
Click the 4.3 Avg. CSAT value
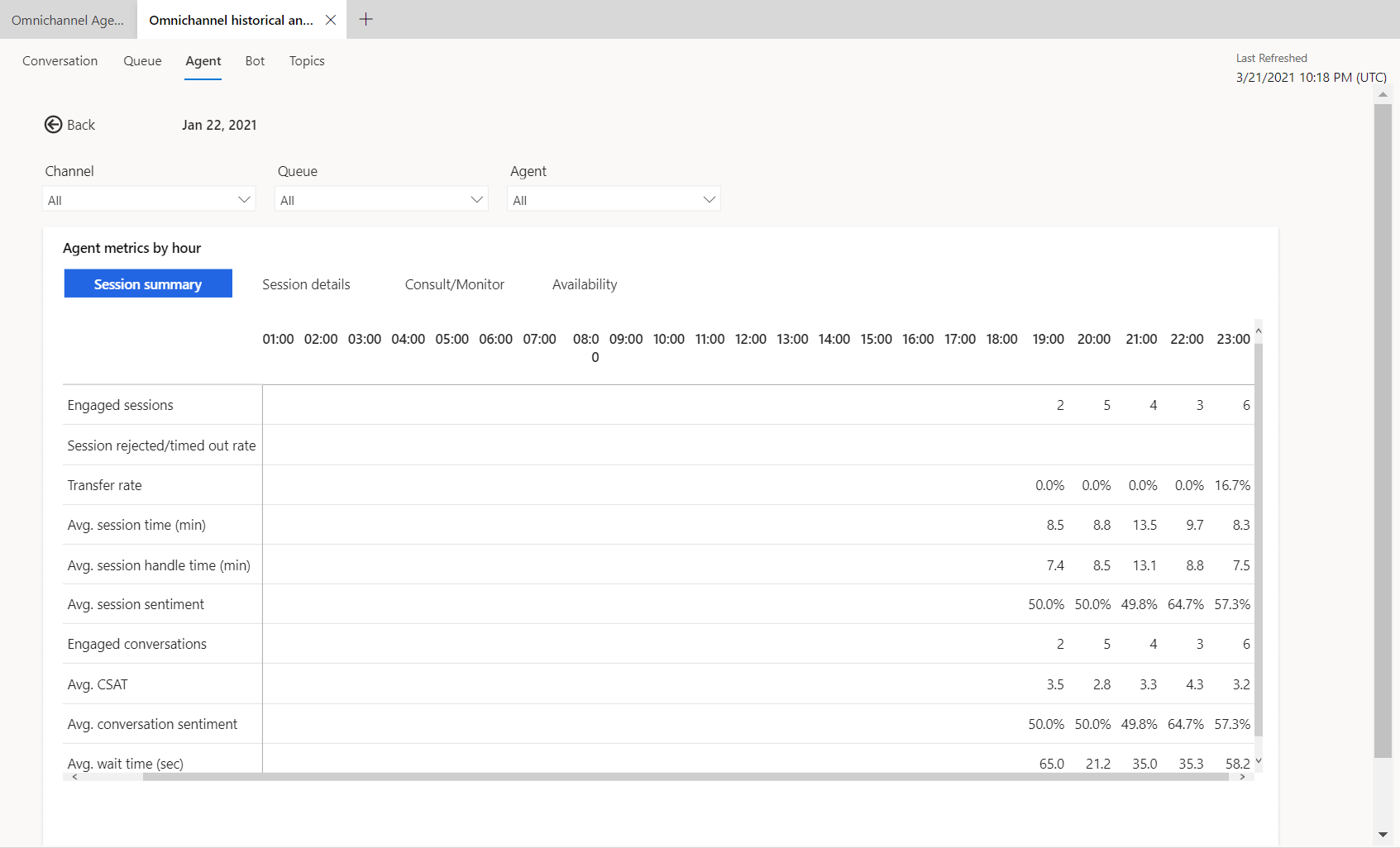pyautogui.click(x=1195, y=684)
